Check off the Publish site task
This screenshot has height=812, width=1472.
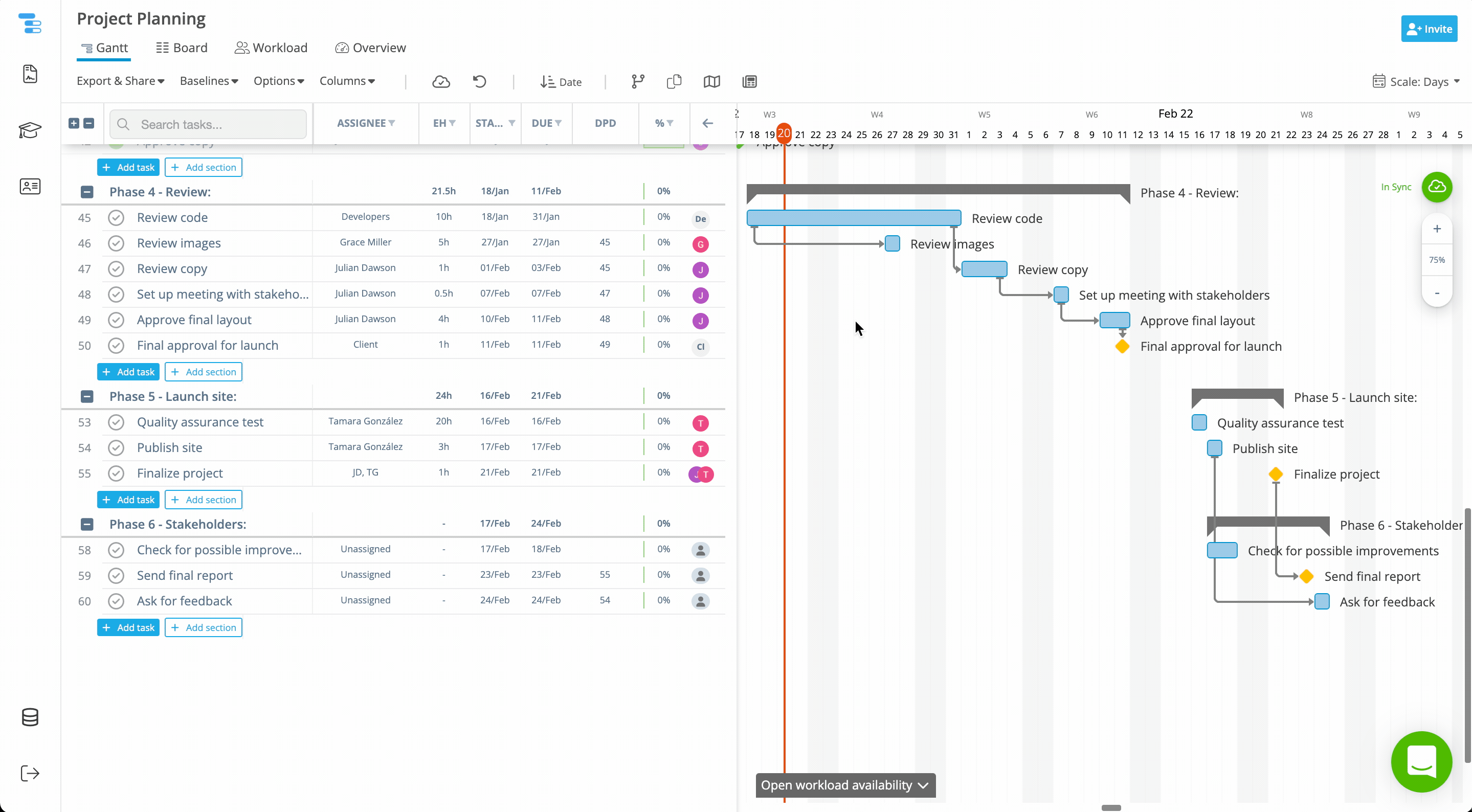(x=116, y=448)
